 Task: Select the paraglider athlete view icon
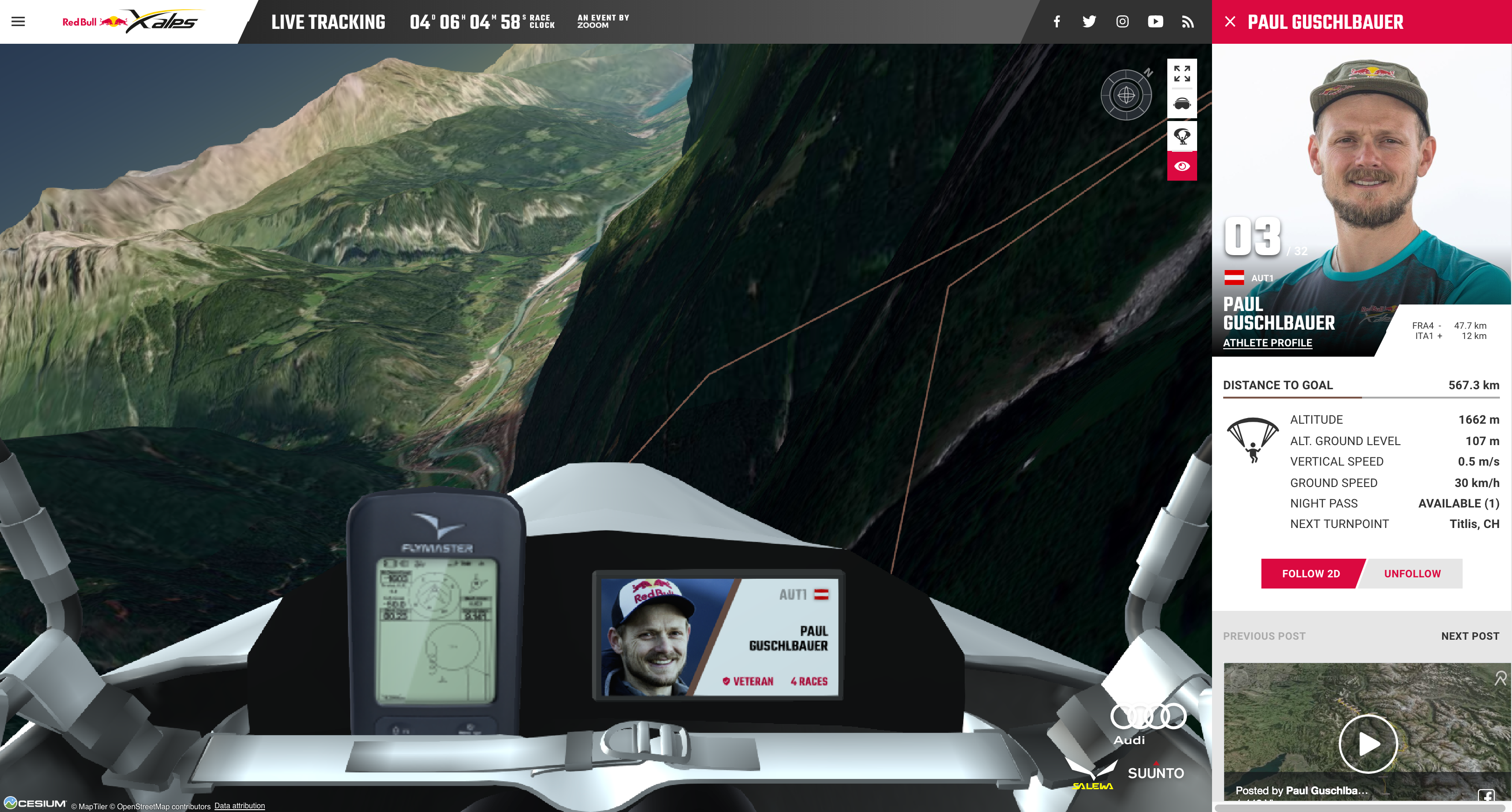(1182, 135)
